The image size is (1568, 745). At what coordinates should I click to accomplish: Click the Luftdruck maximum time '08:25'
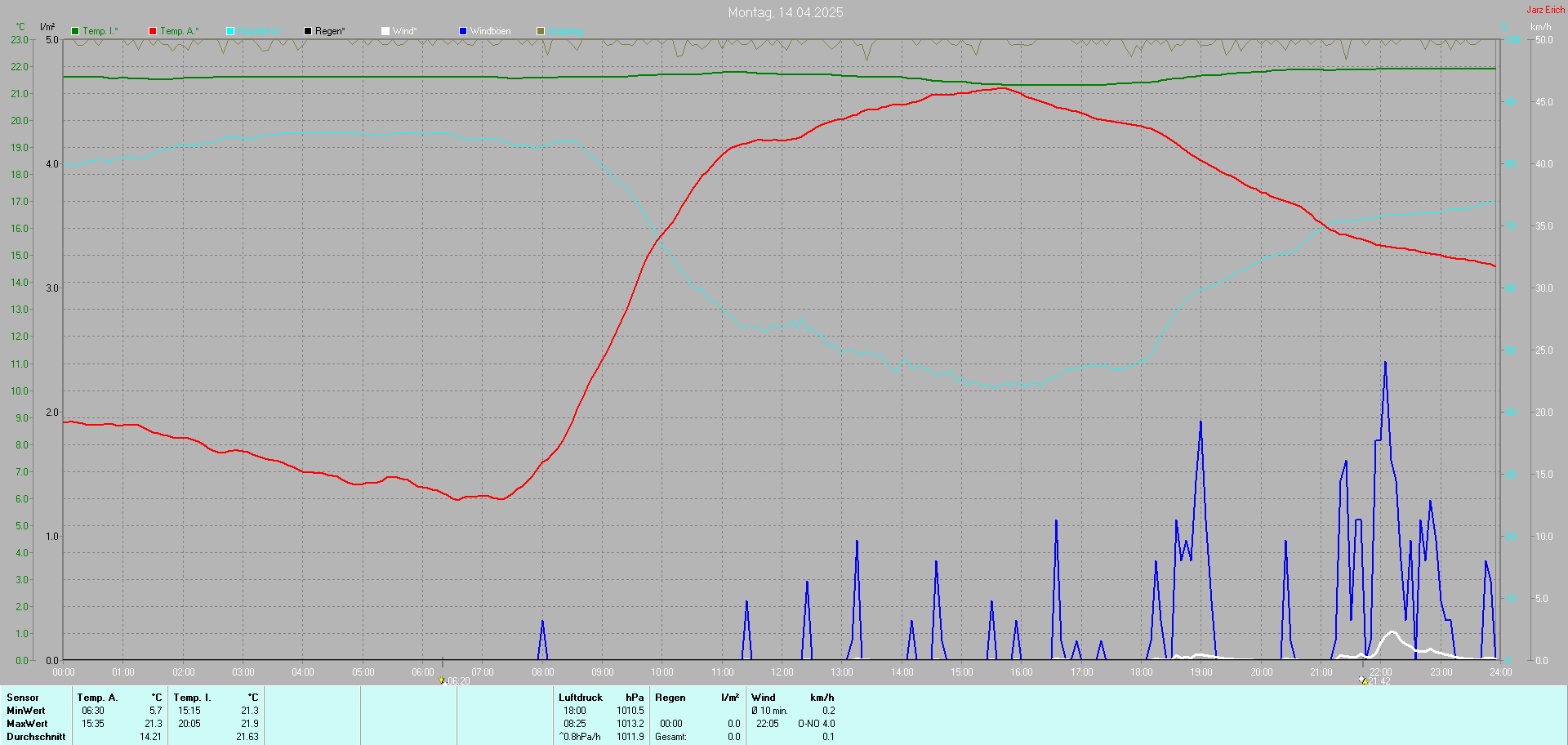pyautogui.click(x=575, y=724)
